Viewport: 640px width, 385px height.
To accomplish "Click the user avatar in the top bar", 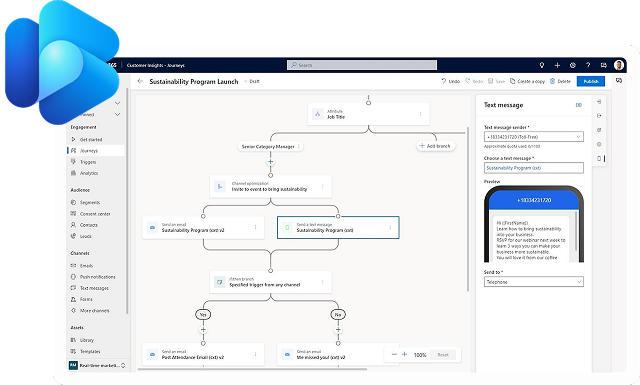I will pyautogui.click(x=619, y=65).
